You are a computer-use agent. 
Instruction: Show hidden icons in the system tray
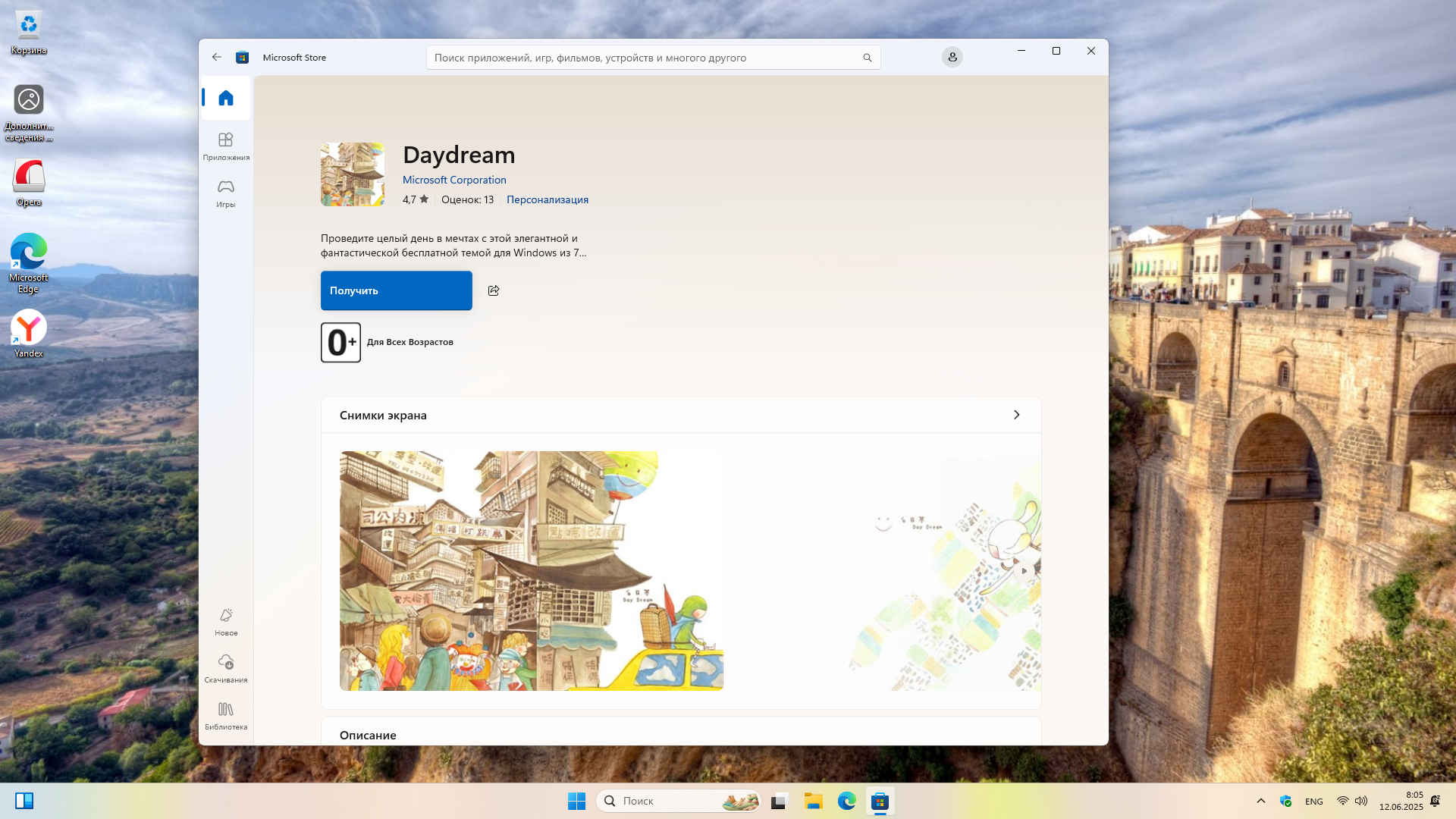tap(1260, 801)
